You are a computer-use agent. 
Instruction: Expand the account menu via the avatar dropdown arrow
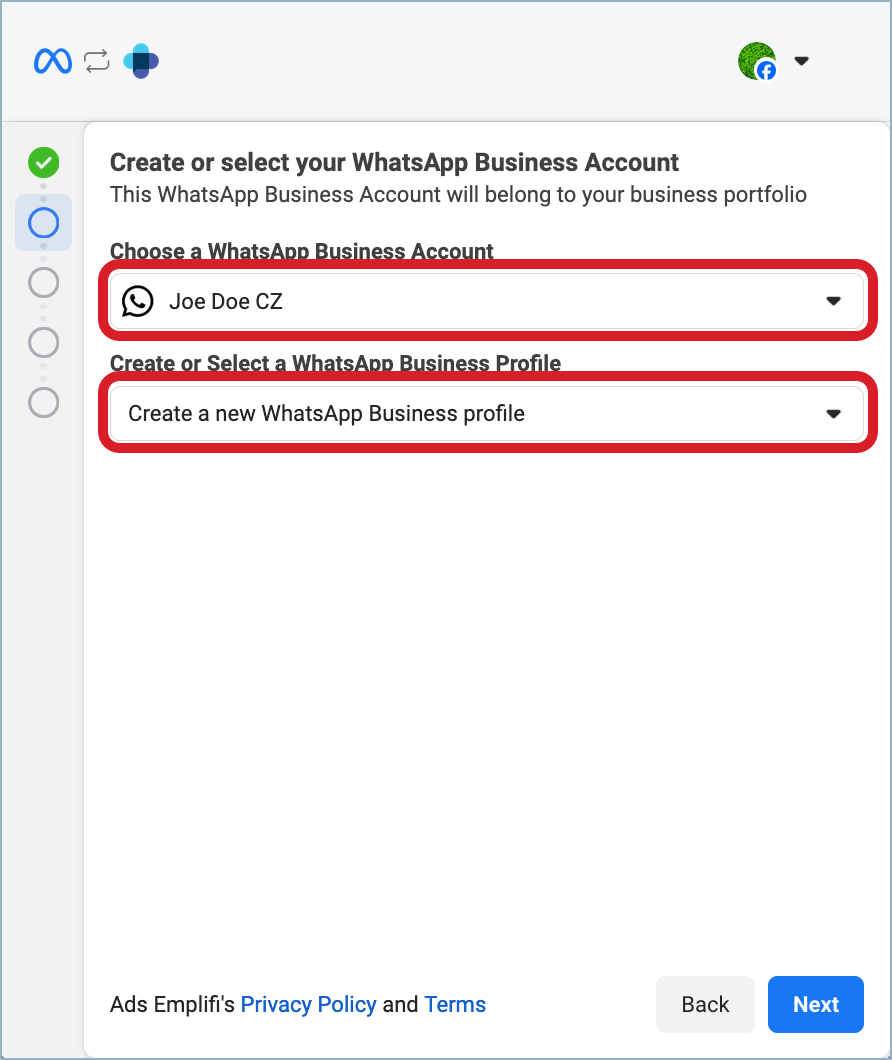802,60
